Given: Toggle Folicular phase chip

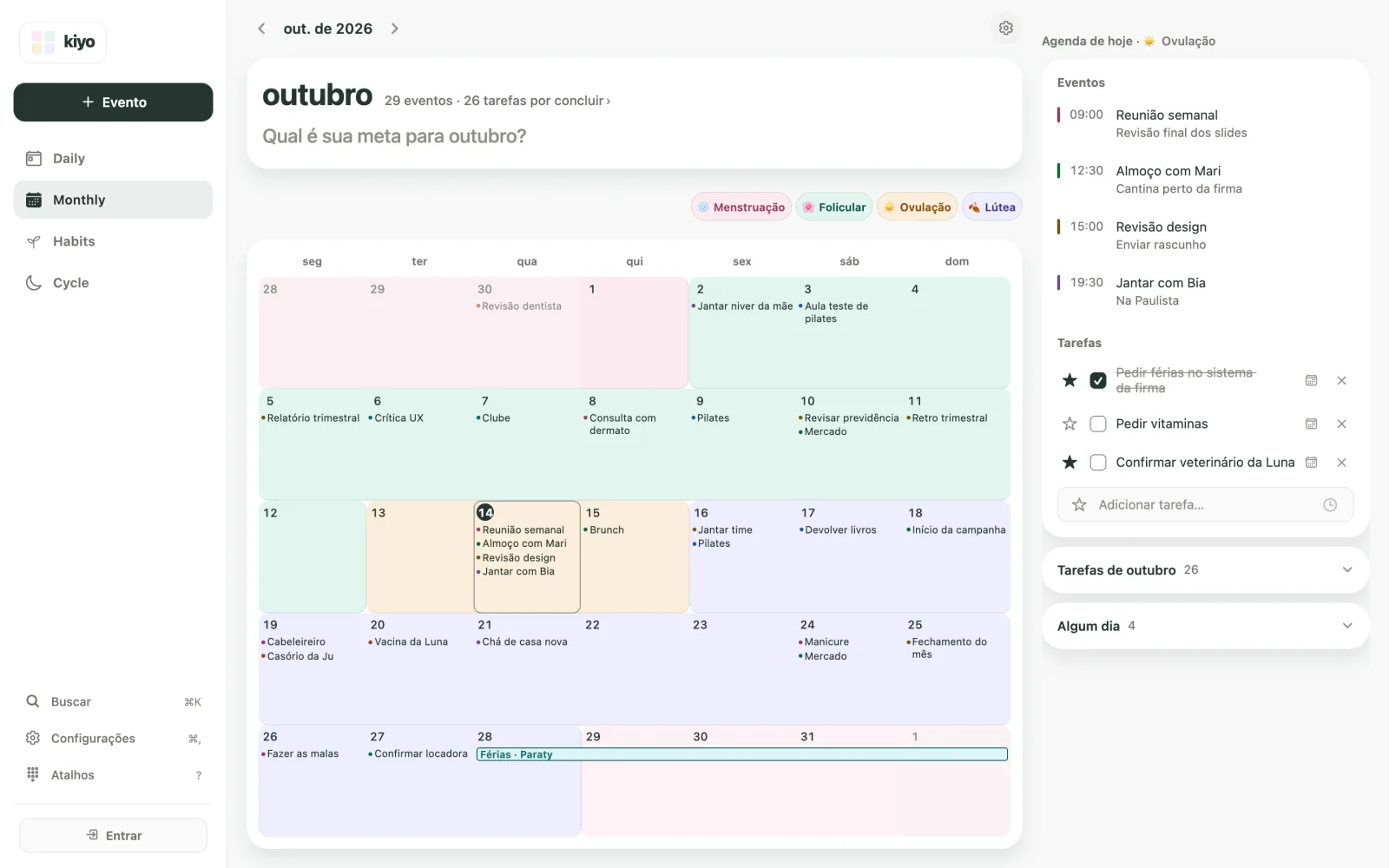Looking at the screenshot, I should click(x=834, y=207).
